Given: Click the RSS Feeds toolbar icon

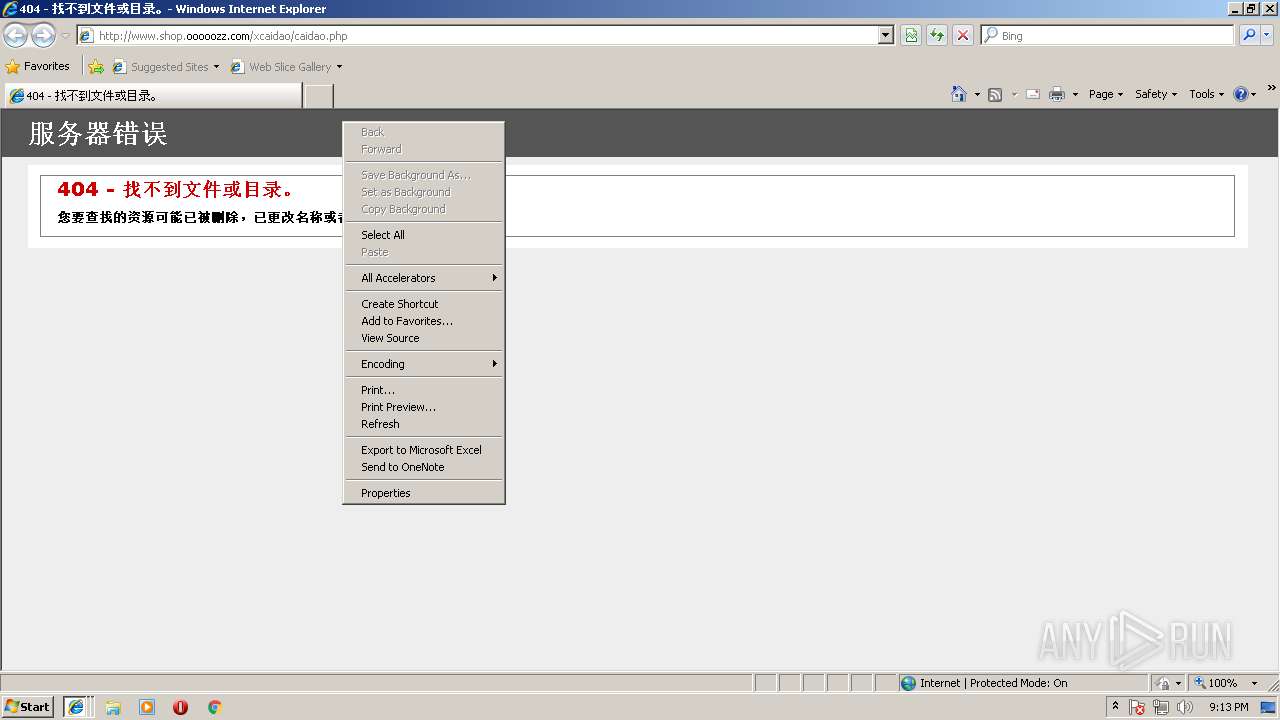Looking at the screenshot, I should 995,94.
